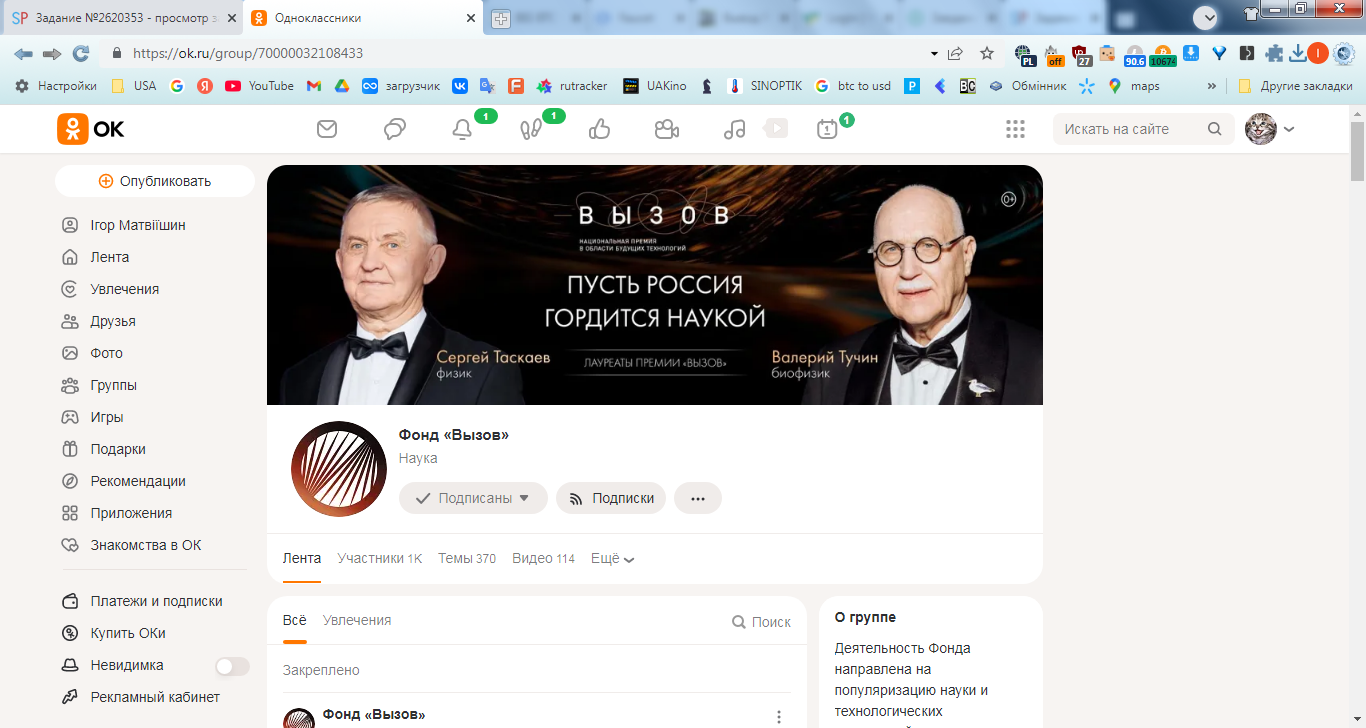The height and width of the screenshot is (728, 1366).
Task: Open calendar events icon in header
Action: [827, 129]
